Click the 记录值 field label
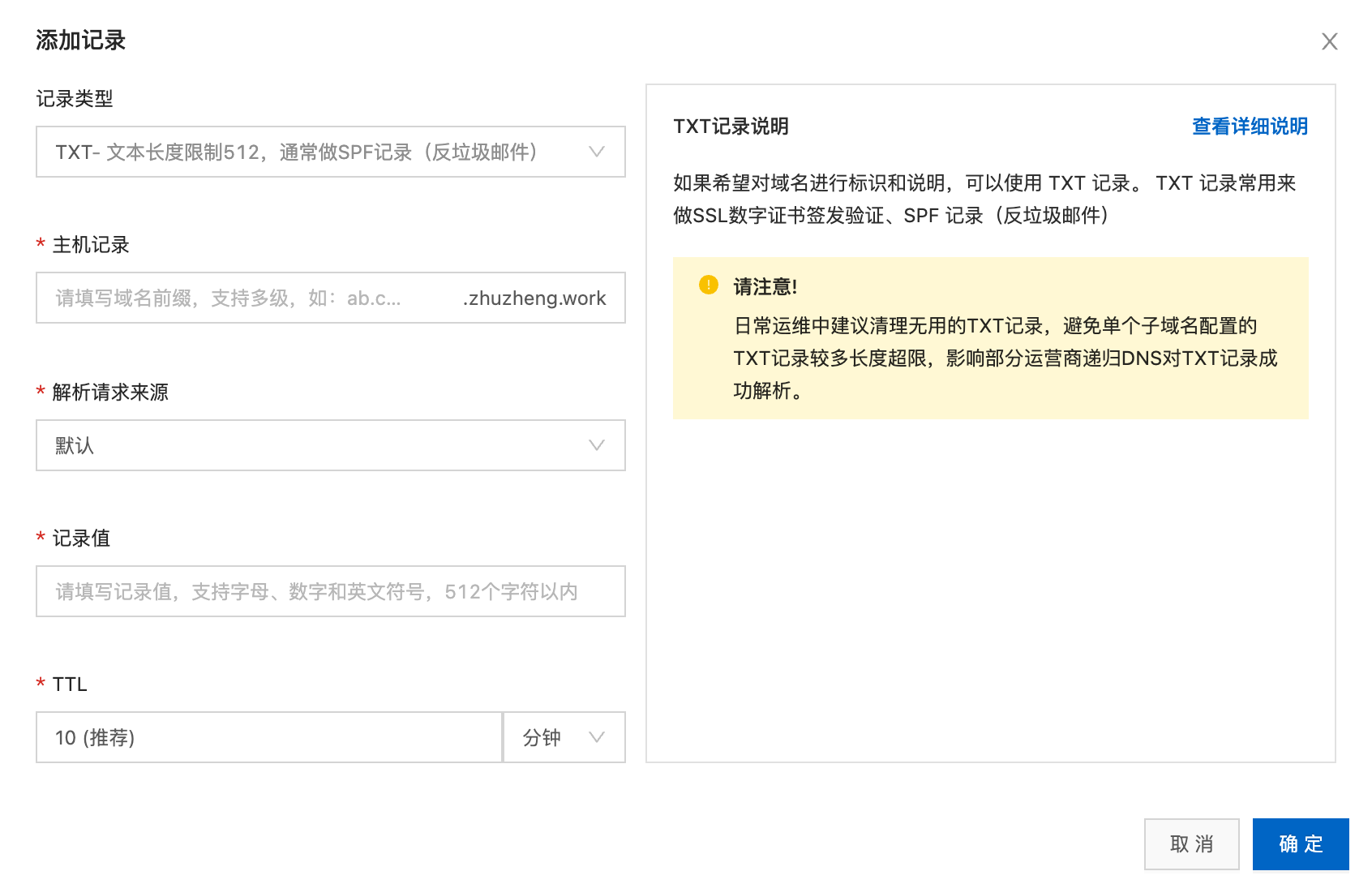The width and height of the screenshot is (1372, 884). pos(81,539)
